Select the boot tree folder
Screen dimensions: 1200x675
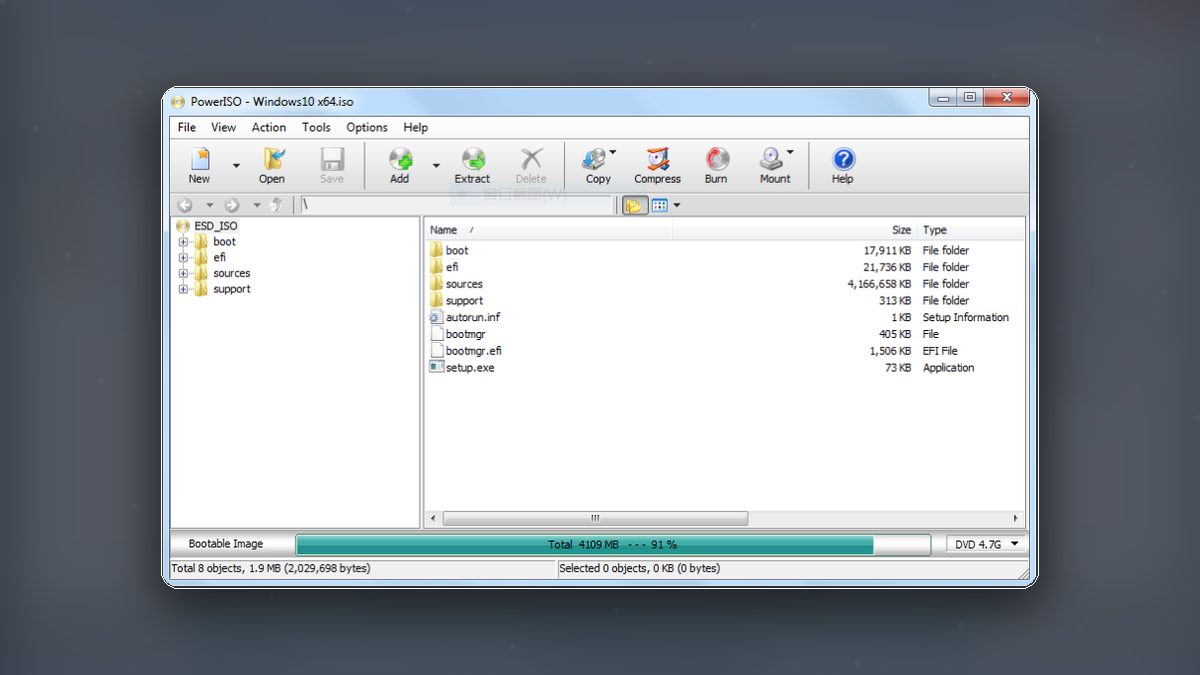[x=224, y=242]
